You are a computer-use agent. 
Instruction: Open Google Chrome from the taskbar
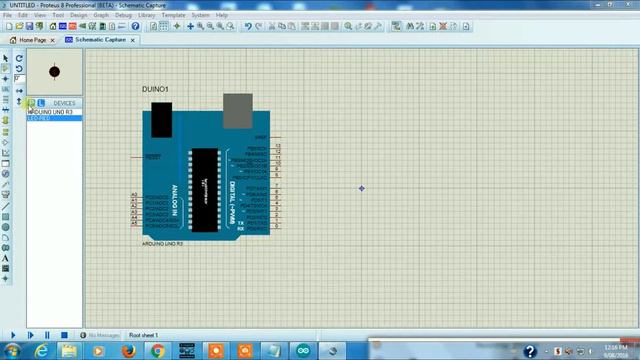point(158,351)
